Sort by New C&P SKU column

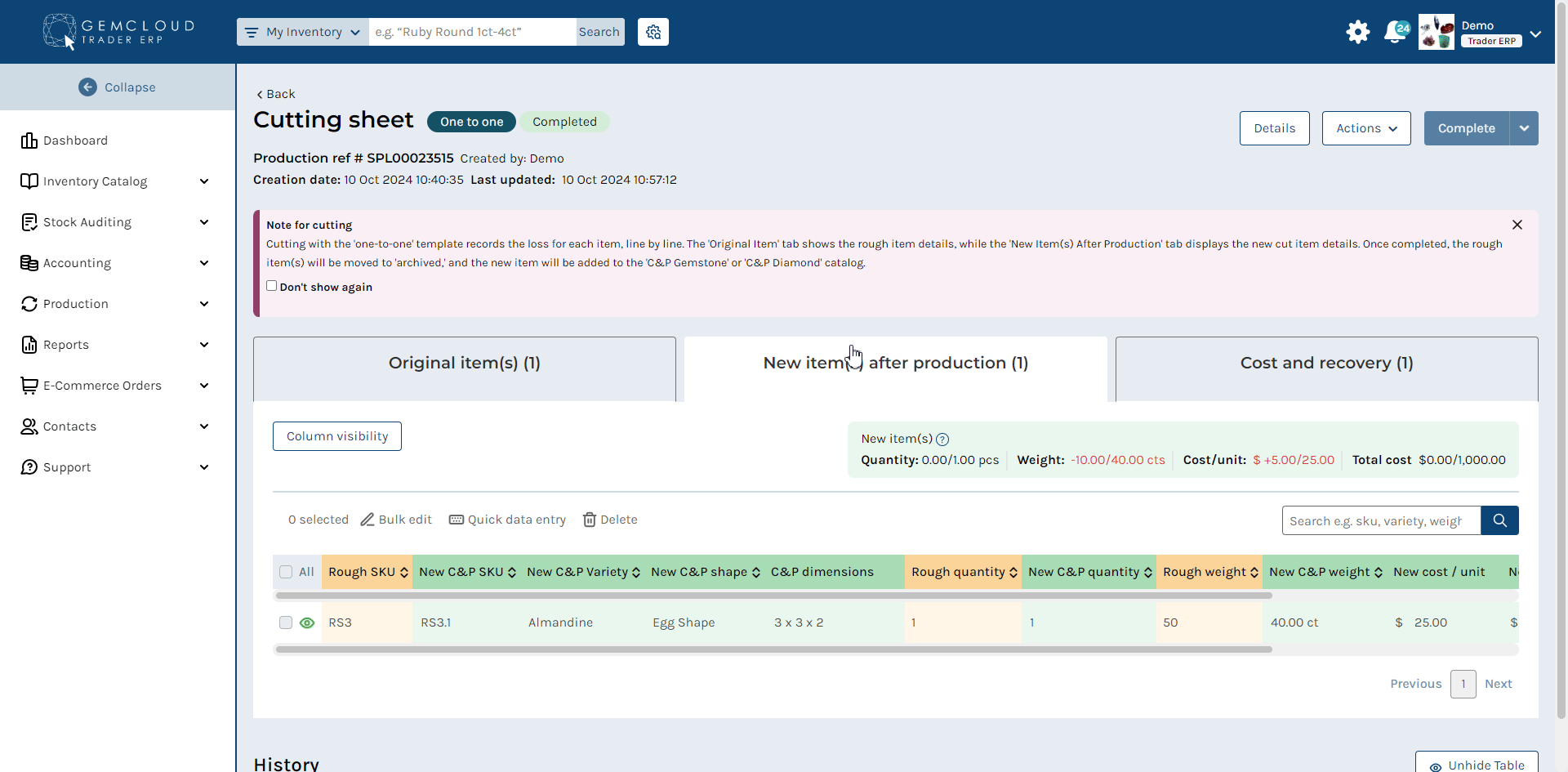512,573
